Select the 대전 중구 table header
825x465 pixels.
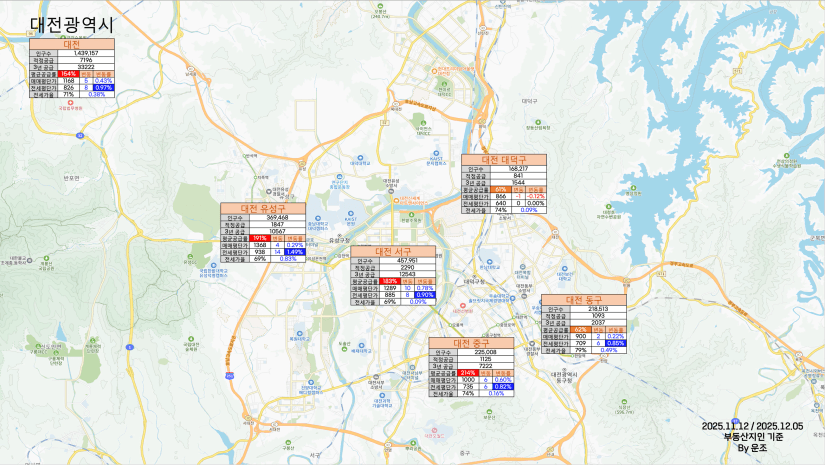tap(471, 343)
